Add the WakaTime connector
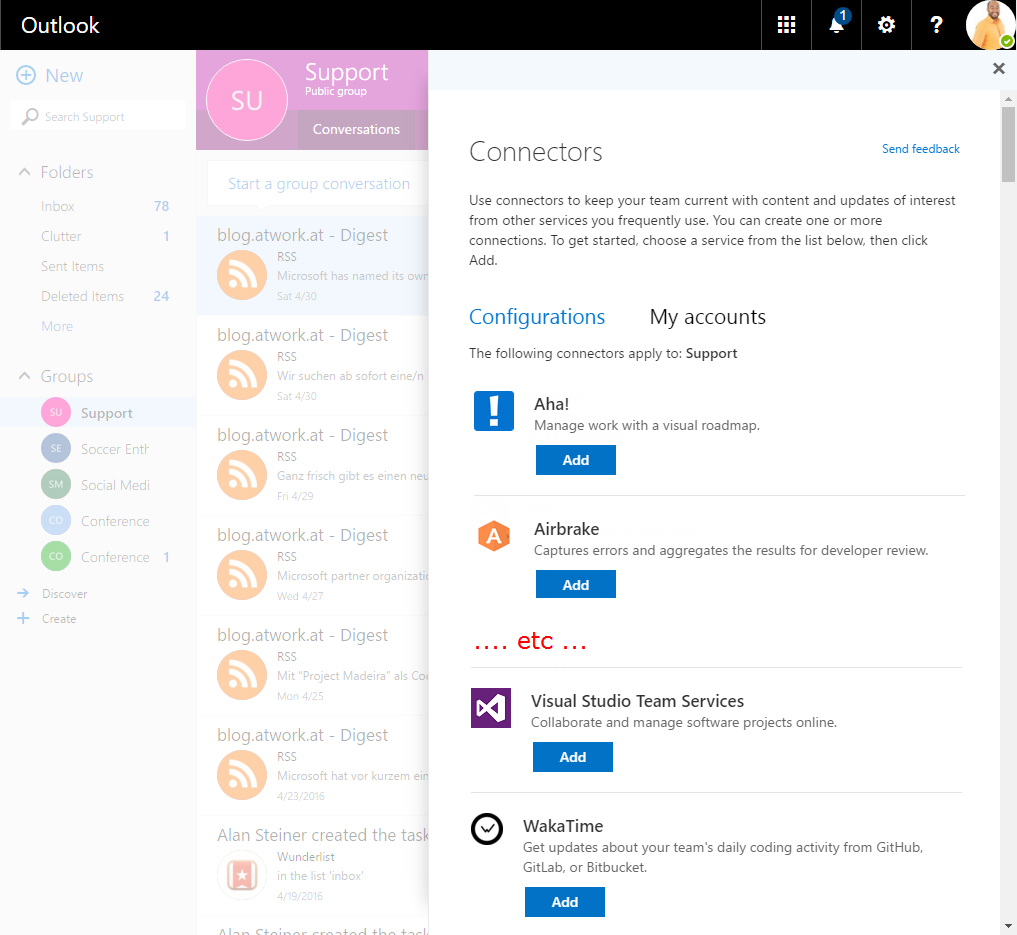This screenshot has height=935, width=1017. point(564,902)
